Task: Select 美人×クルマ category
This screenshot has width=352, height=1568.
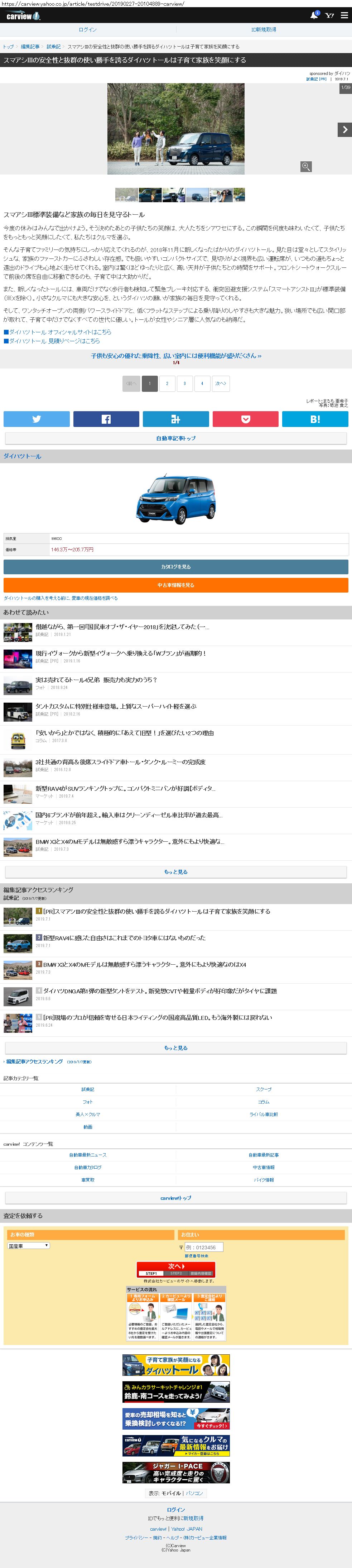Action: [87, 1115]
